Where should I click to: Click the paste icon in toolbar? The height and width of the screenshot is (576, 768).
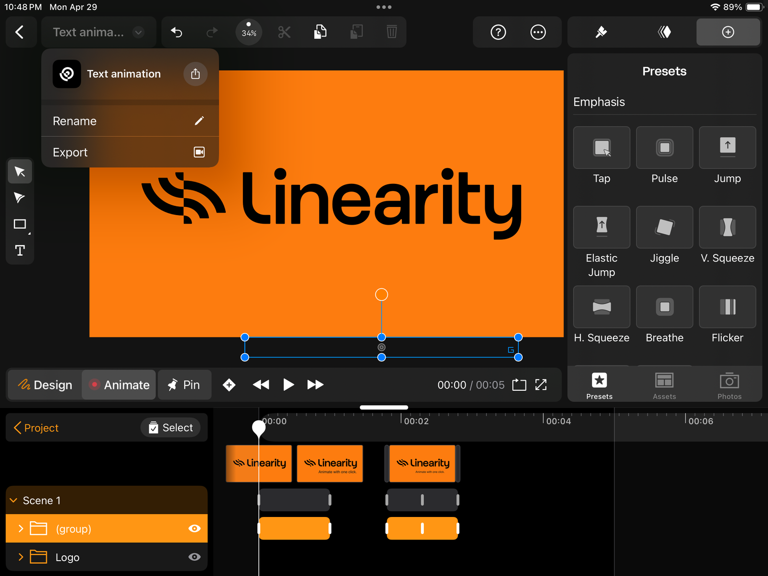click(356, 32)
